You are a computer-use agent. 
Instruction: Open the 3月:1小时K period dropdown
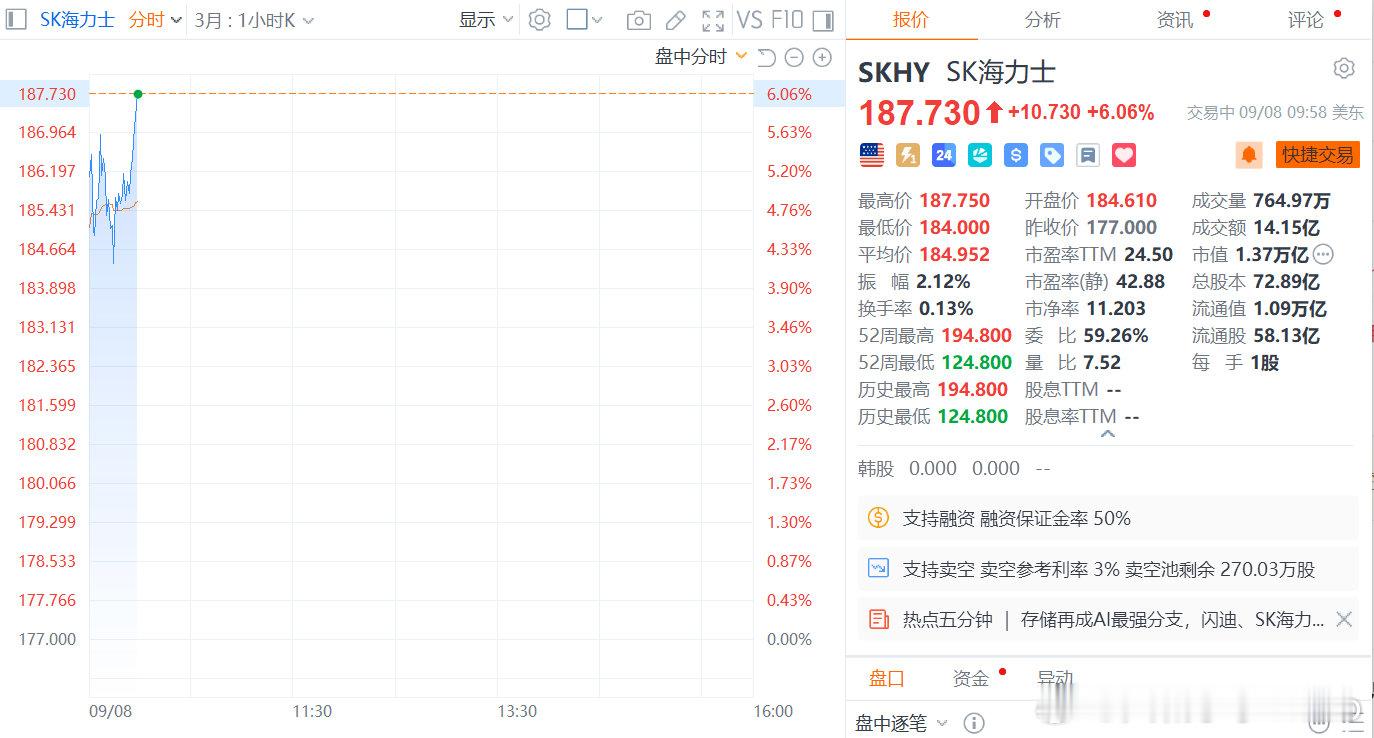(x=254, y=20)
